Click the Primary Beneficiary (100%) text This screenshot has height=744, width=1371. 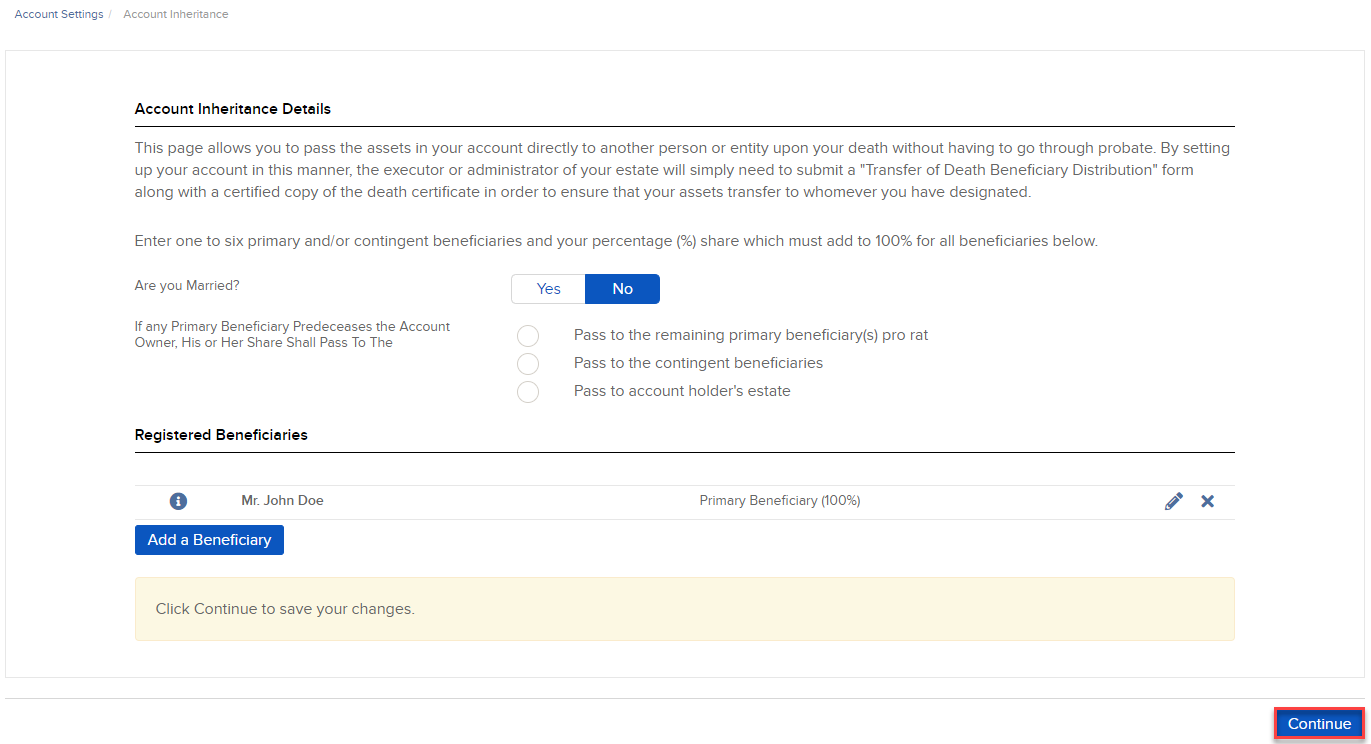tap(779, 501)
